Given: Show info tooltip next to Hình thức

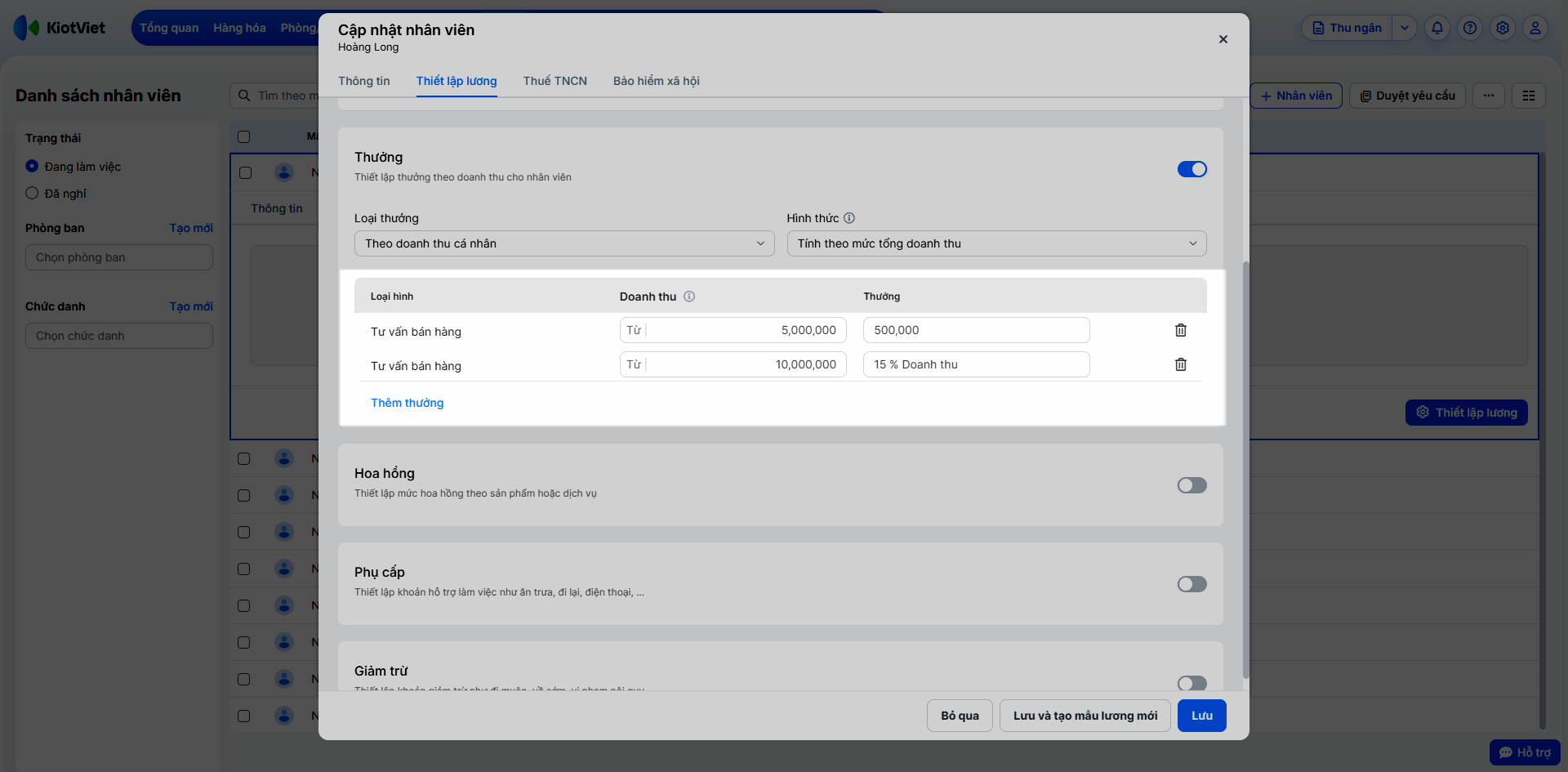Looking at the screenshot, I should coord(849,218).
